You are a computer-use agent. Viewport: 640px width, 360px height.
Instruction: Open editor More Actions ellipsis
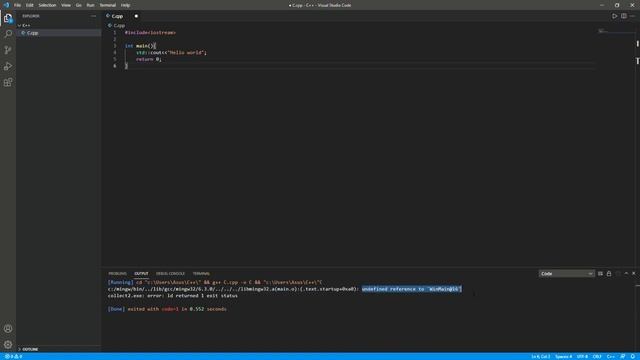coord(632,16)
